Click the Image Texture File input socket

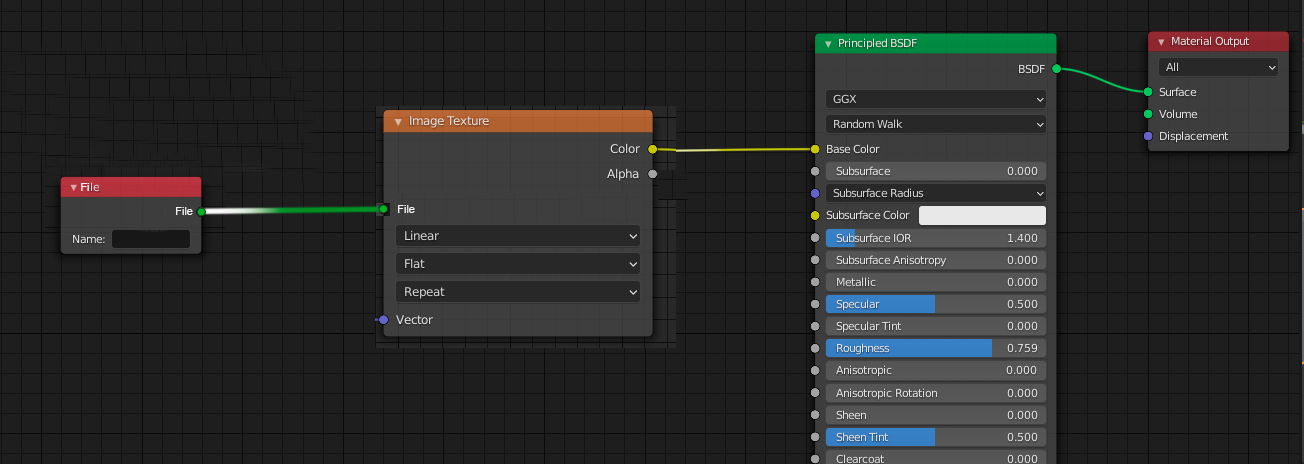(x=383, y=209)
